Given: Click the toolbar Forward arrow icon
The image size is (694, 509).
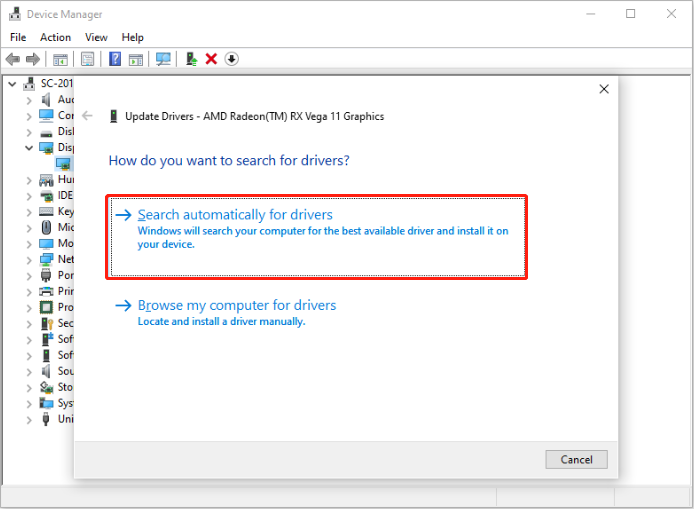Looking at the screenshot, I should (x=33, y=59).
